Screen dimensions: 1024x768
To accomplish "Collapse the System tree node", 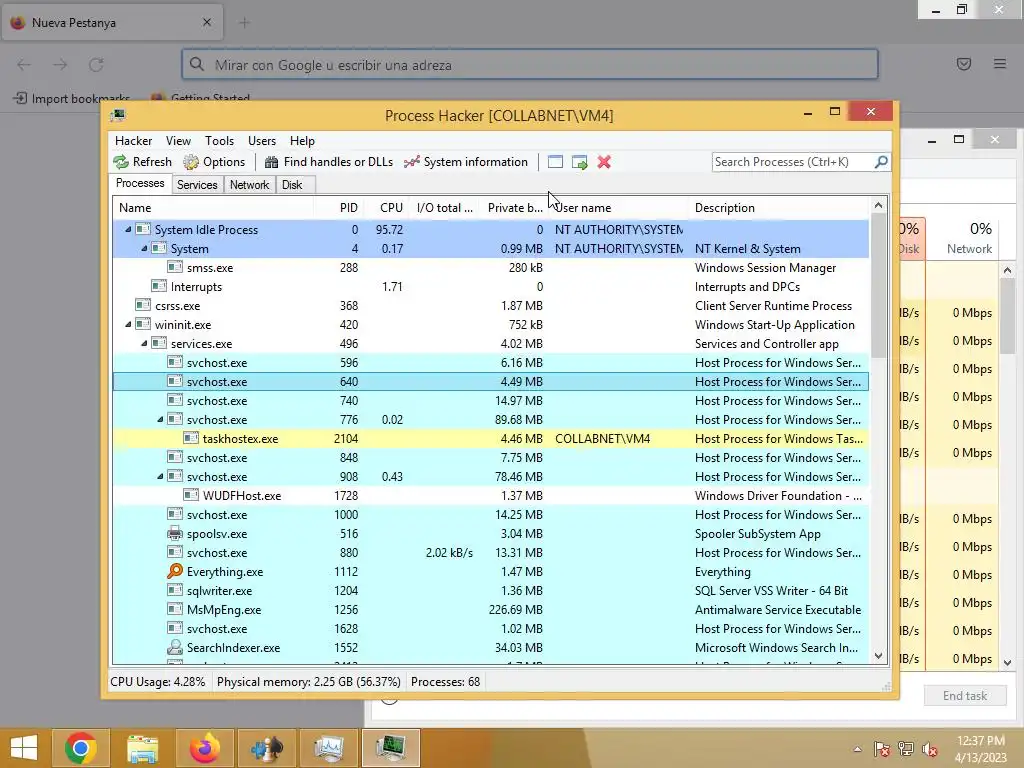I will [144, 249].
